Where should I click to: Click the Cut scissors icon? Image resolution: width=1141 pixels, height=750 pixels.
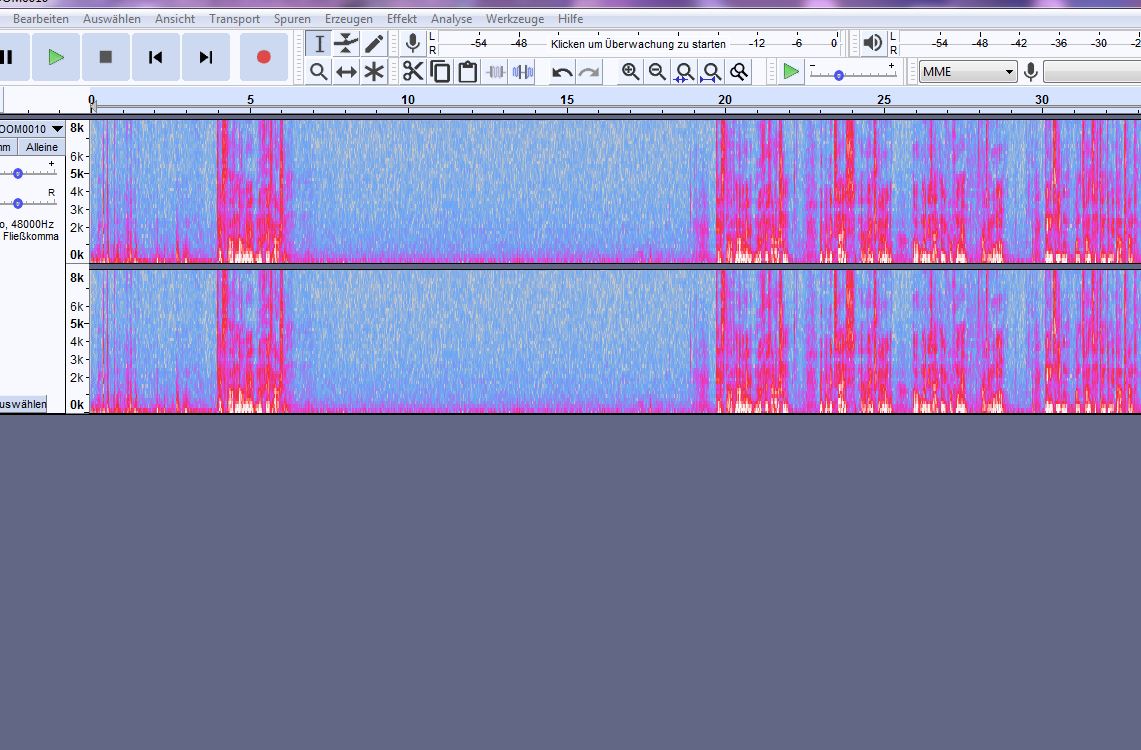413,71
